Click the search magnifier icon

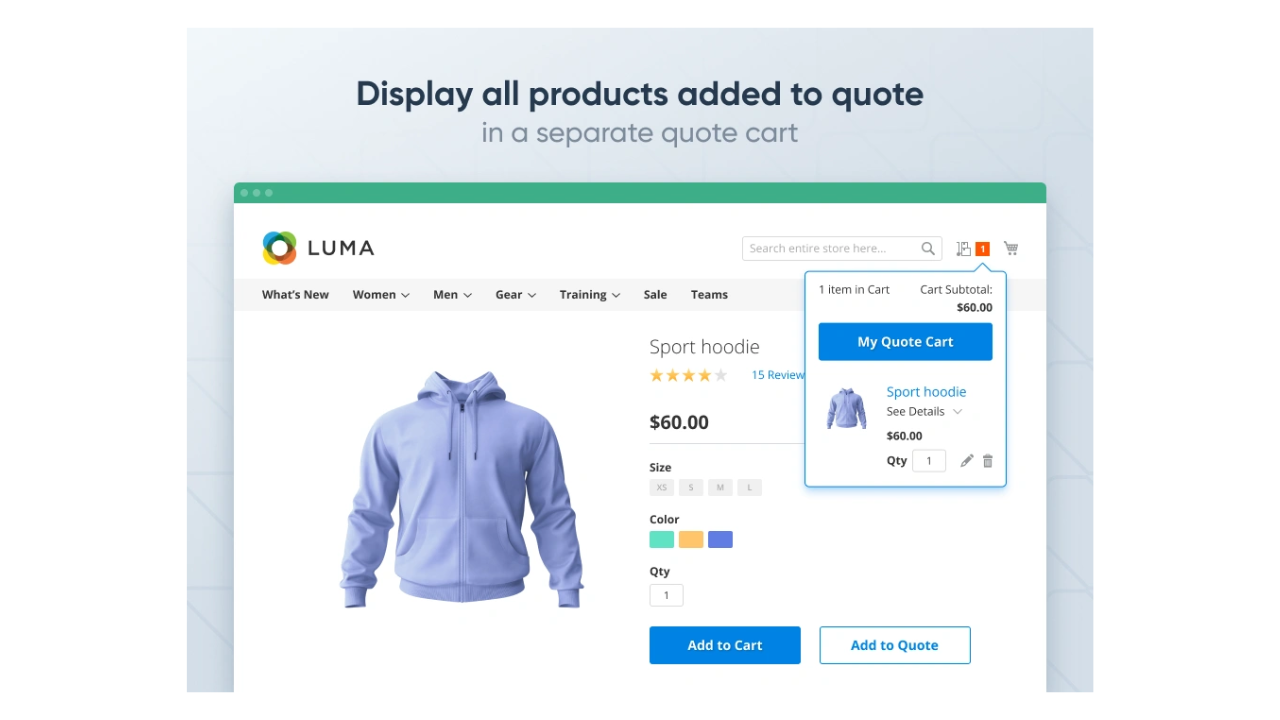(x=928, y=248)
